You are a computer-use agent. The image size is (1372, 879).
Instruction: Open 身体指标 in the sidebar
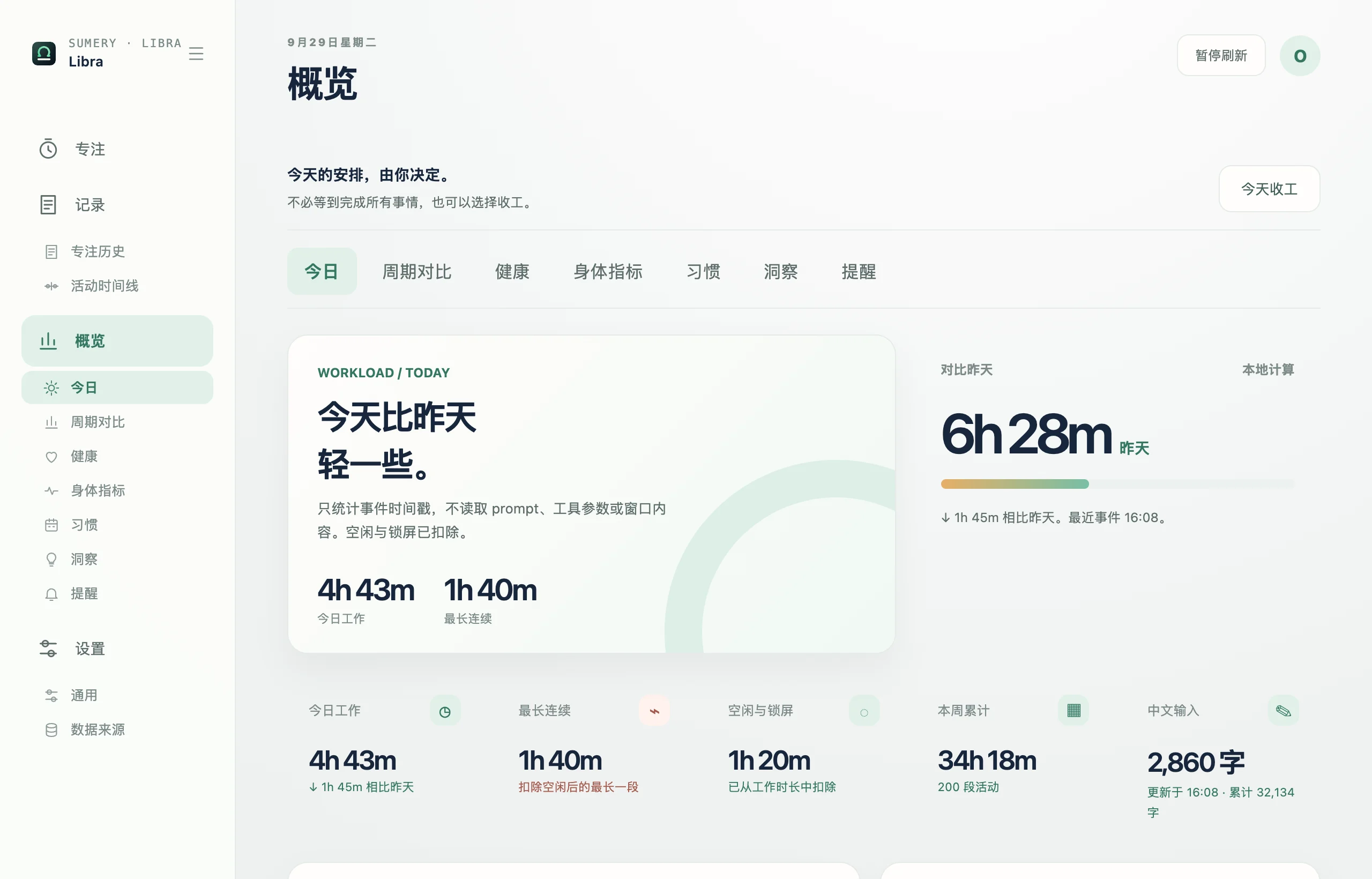pyautogui.click(x=117, y=490)
